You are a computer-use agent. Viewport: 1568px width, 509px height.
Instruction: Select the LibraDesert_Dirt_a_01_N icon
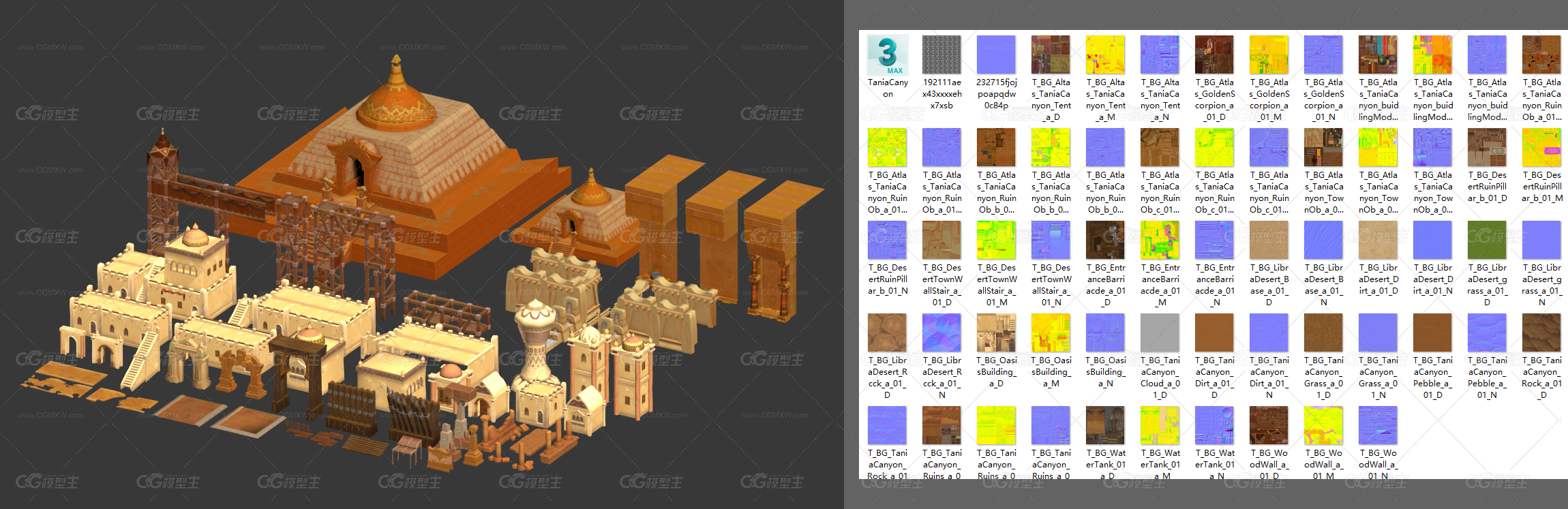[x=1432, y=241]
